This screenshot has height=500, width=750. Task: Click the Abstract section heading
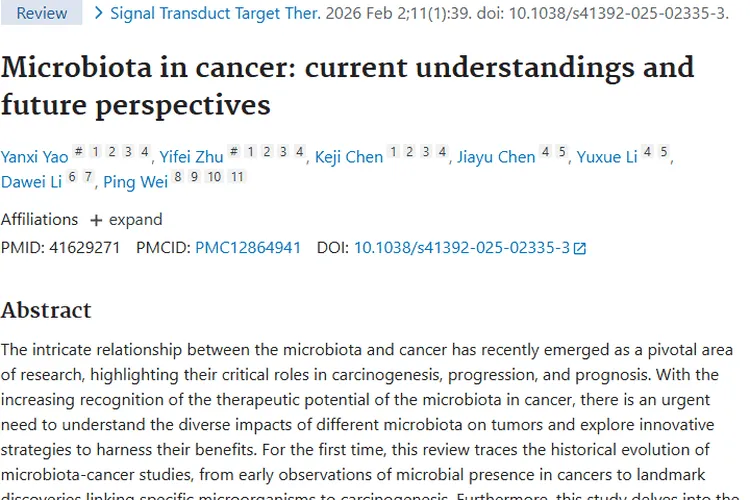(x=46, y=310)
